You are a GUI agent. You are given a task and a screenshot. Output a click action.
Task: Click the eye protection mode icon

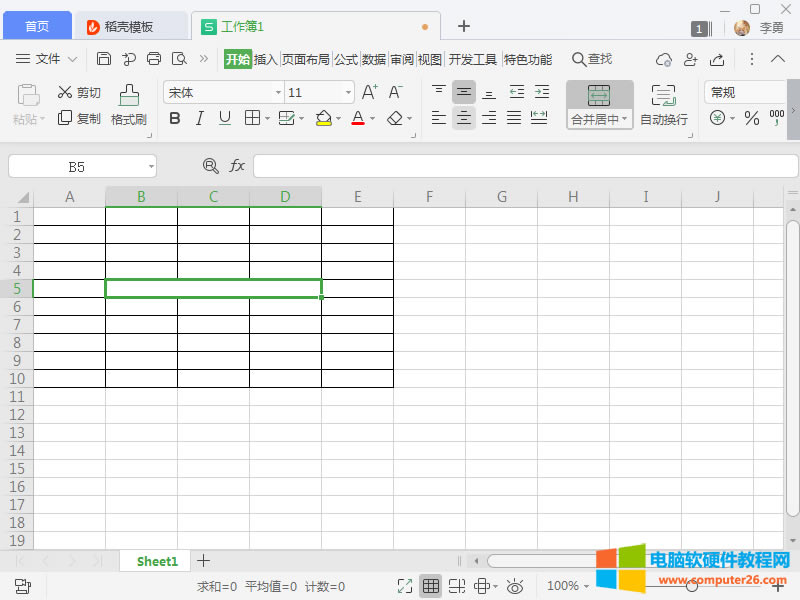[x=515, y=586]
